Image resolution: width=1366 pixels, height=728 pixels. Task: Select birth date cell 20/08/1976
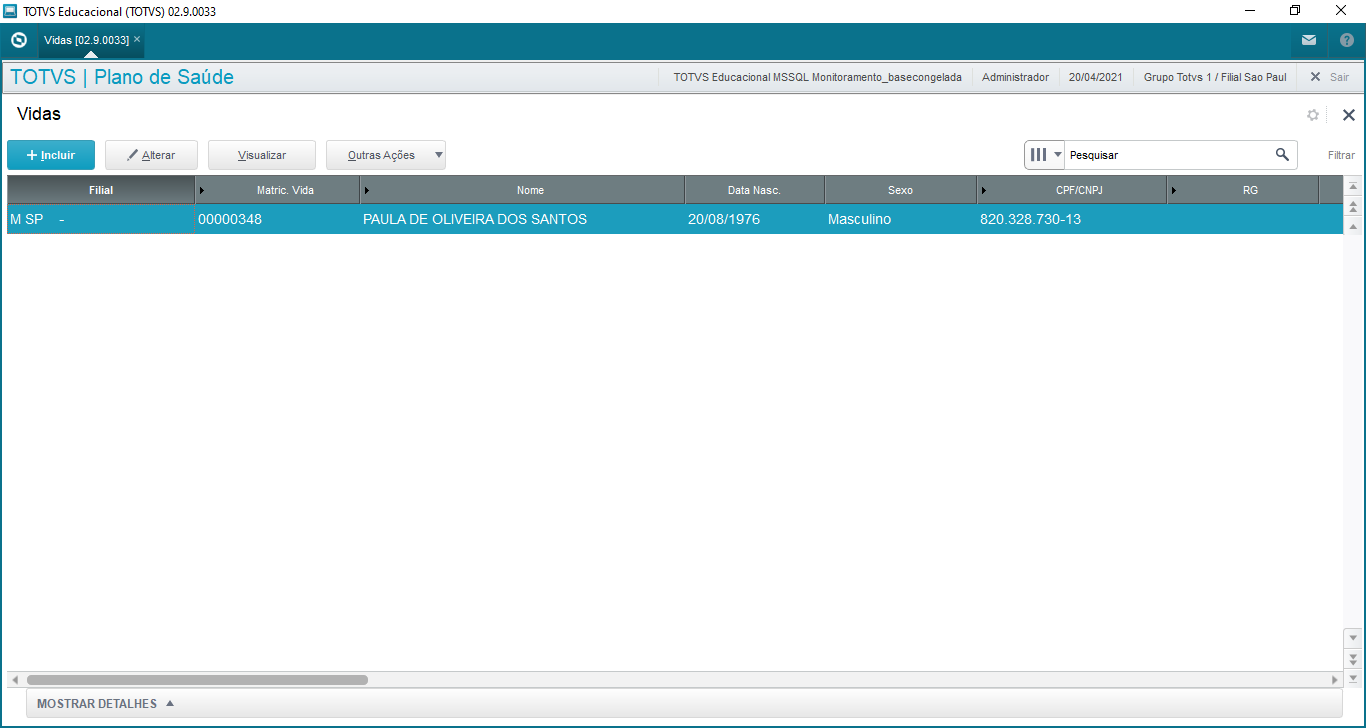(x=754, y=219)
